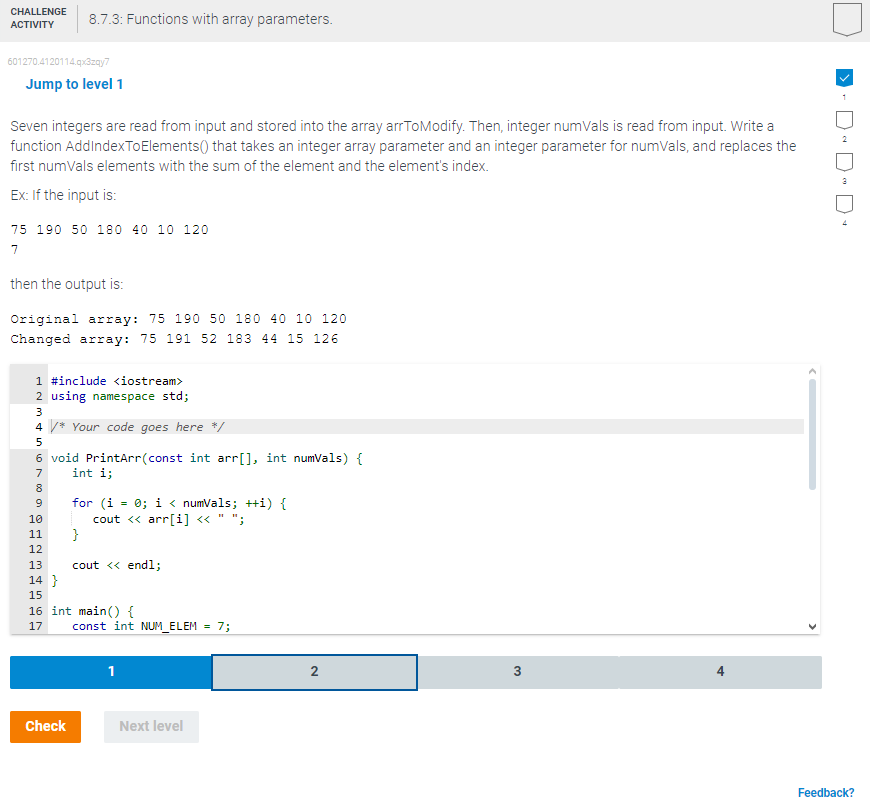This screenshot has width=870, height=807.
Task: Click the empty level 2 progress checkbox
Action: click(x=844, y=120)
